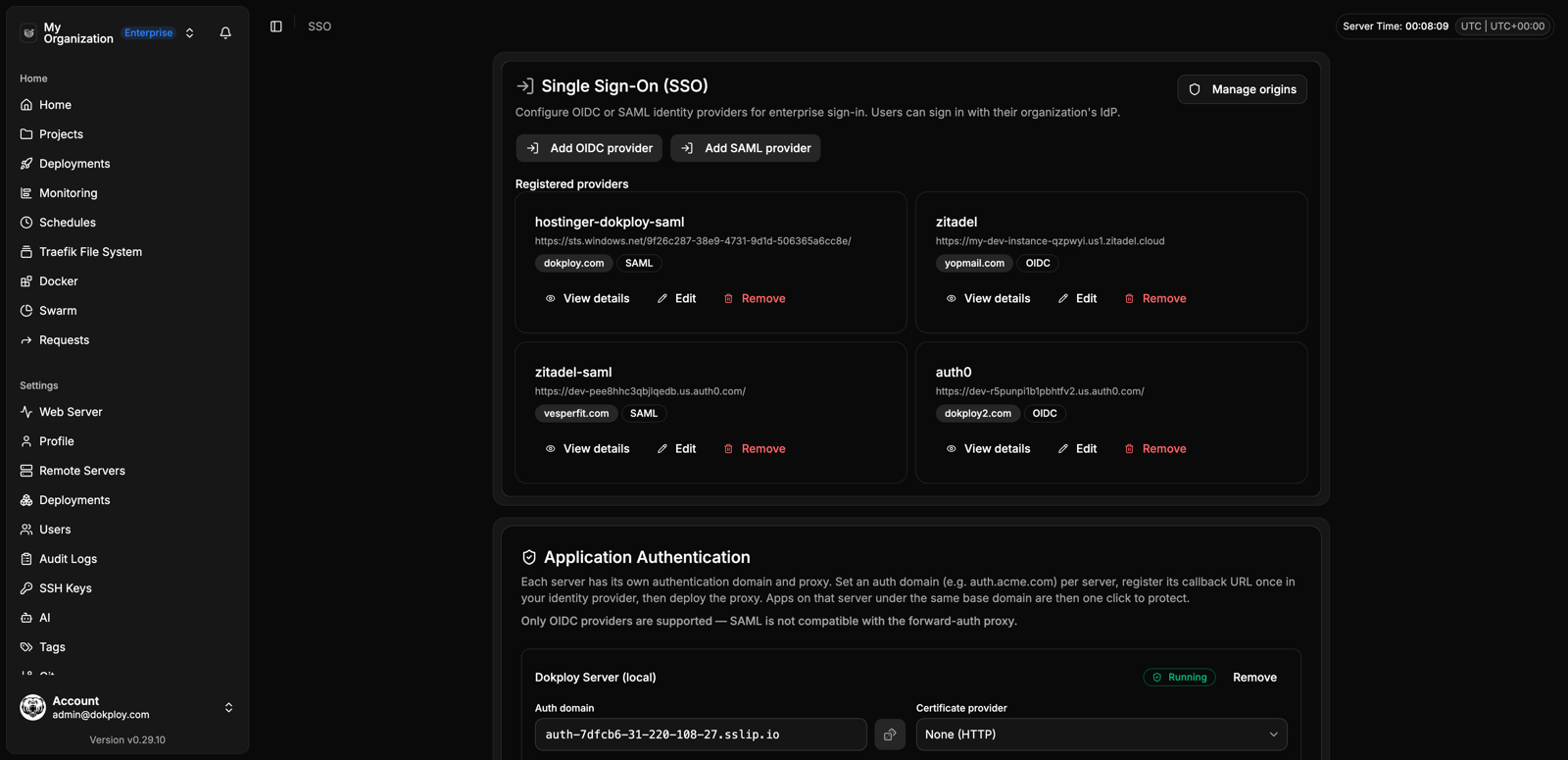The image size is (1568, 760).
Task: Open the Docker sidebar item
Action: (127, 281)
